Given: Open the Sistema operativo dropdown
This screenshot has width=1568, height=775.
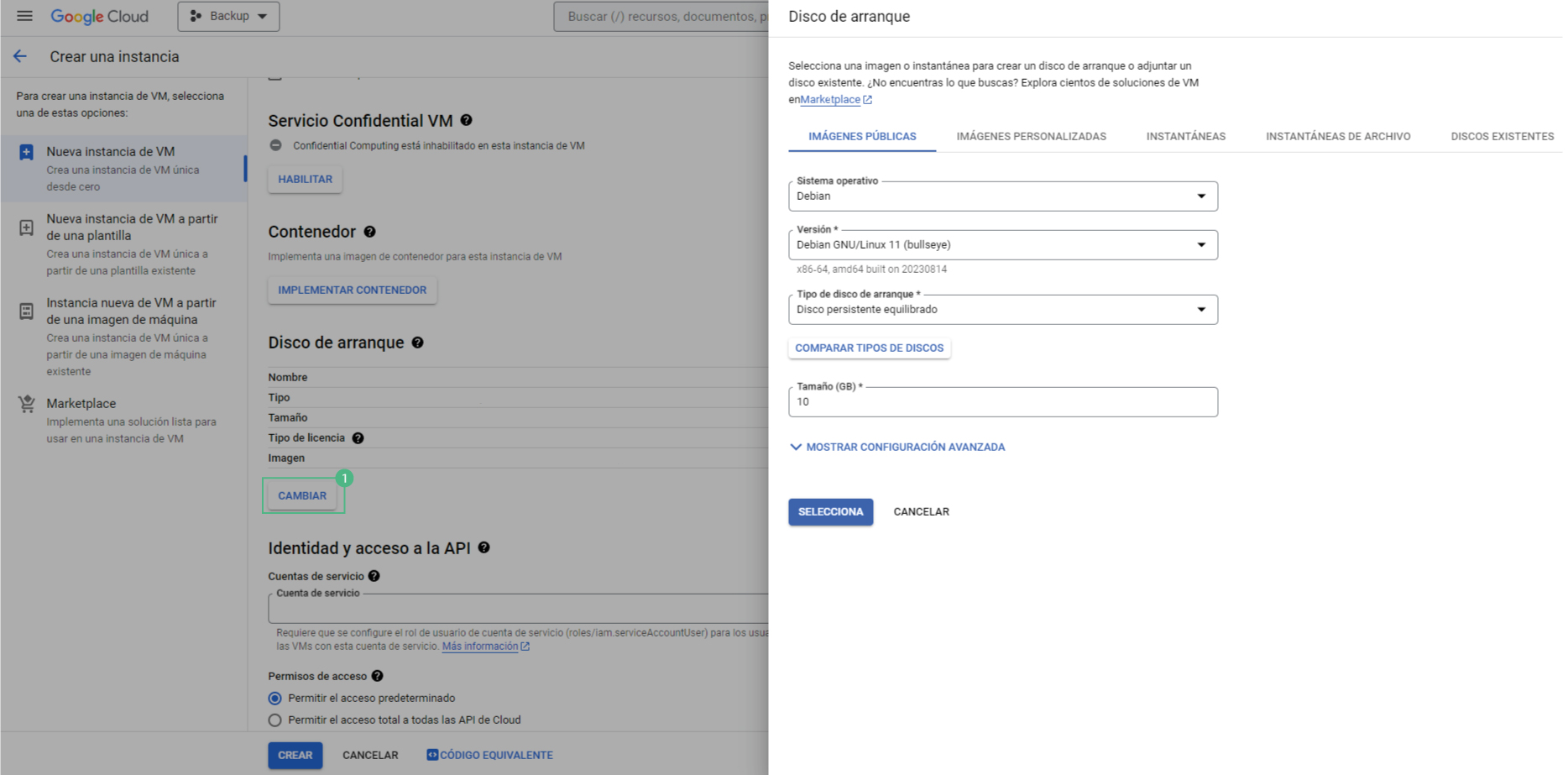Looking at the screenshot, I should [x=1002, y=196].
